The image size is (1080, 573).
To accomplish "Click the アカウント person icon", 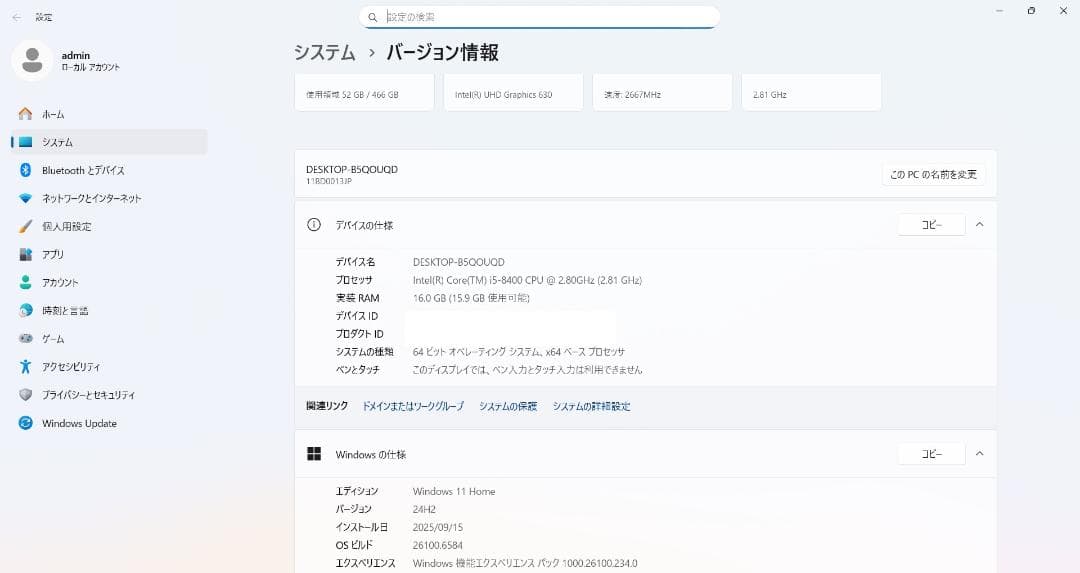I will [25, 282].
